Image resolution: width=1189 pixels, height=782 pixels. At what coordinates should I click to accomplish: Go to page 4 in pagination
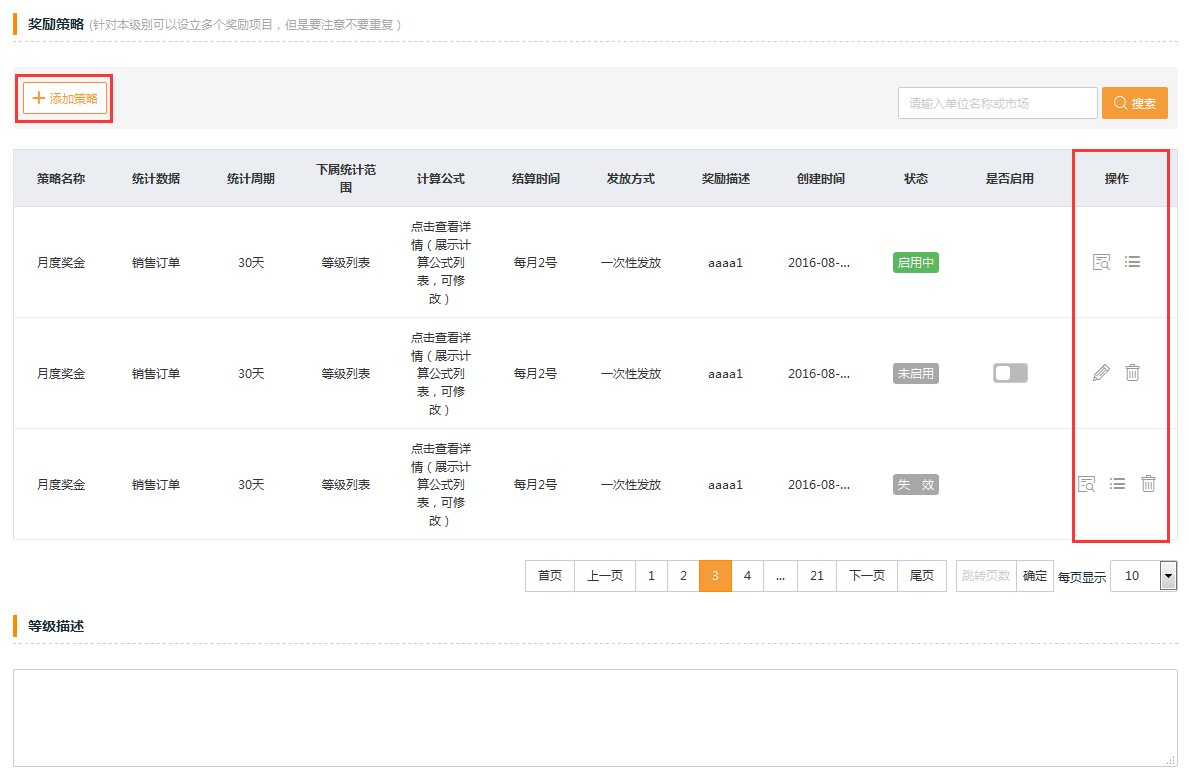coord(747,576)
